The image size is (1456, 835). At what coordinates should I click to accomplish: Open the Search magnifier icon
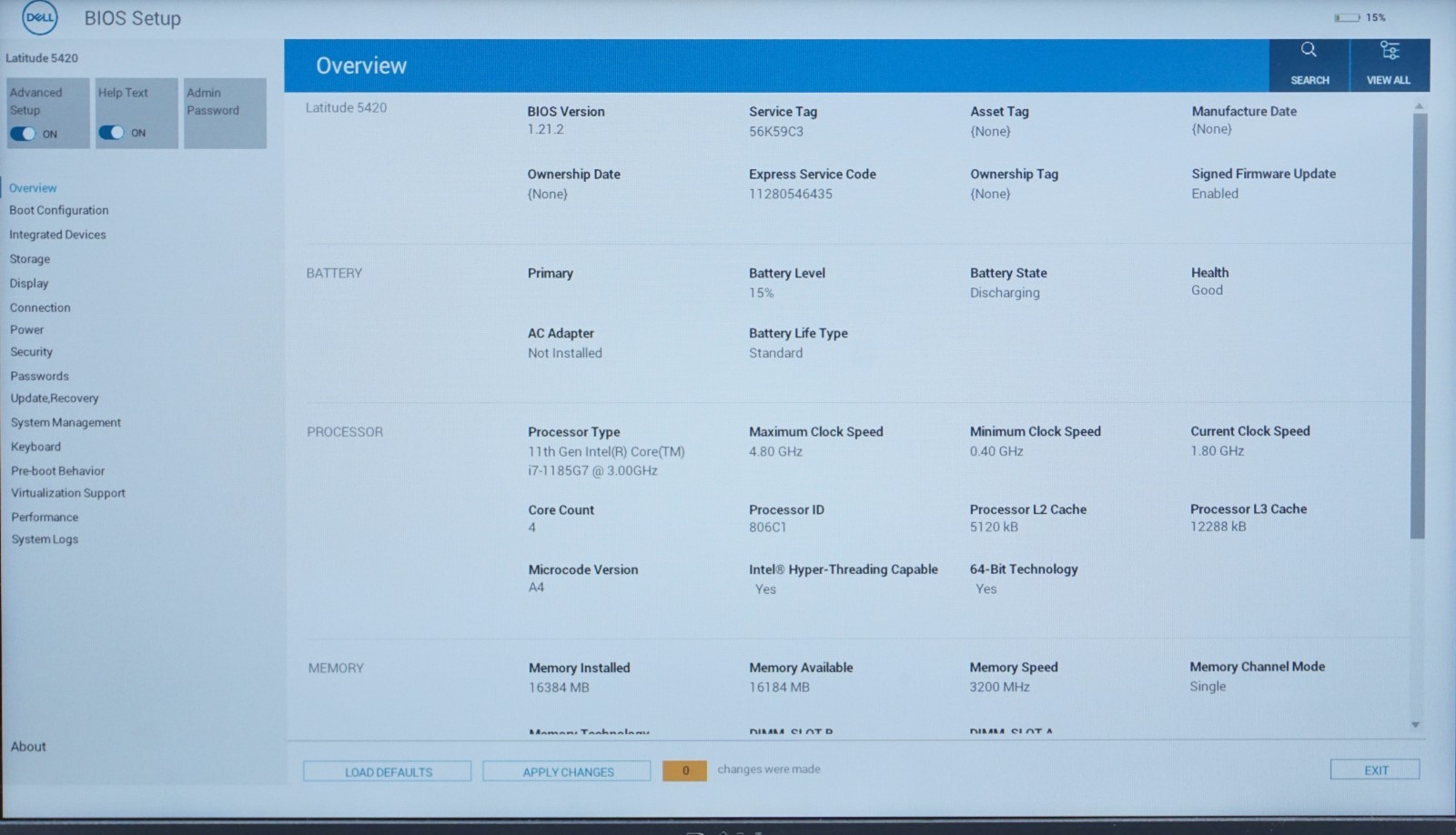1309,50
